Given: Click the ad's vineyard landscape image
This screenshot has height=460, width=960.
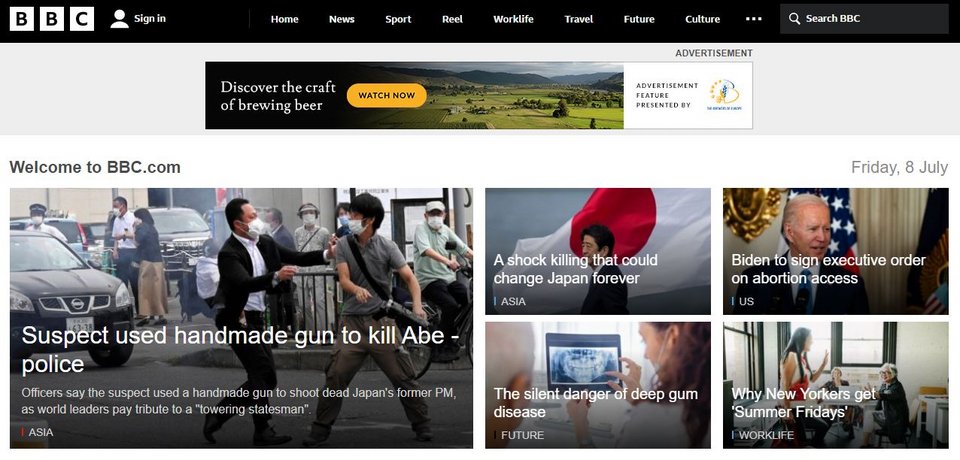Looking at the screenshot, I should 527,95.
